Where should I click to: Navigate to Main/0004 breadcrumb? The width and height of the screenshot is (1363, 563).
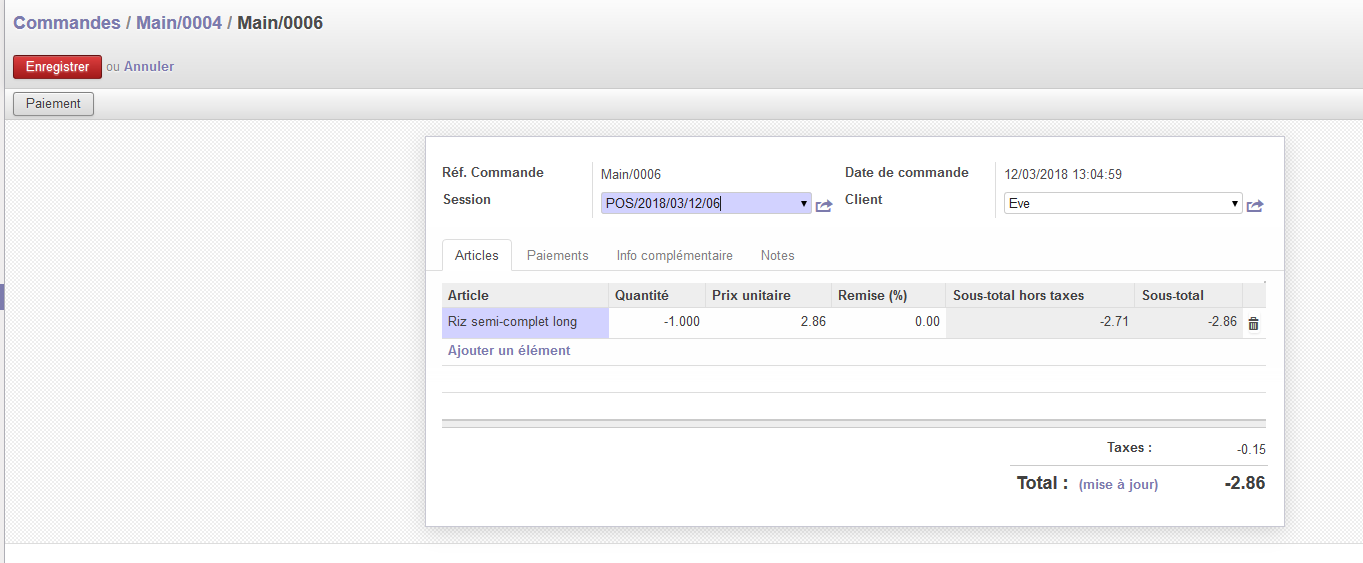(179, 22)
